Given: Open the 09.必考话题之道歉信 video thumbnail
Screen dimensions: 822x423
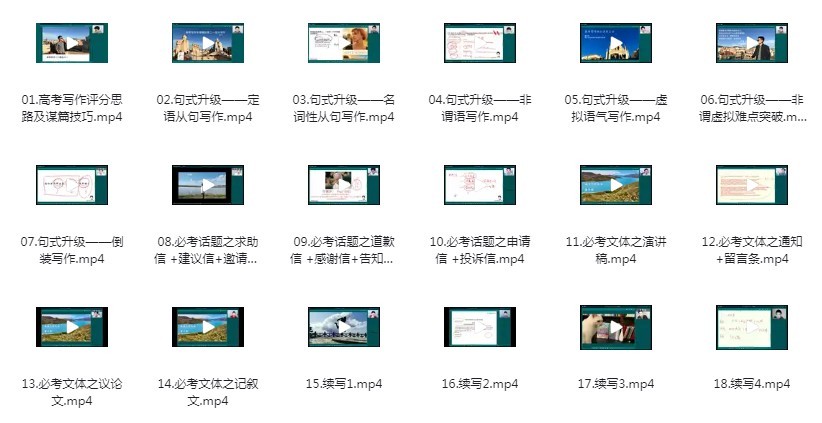Looking at the screenshot, I should pyautogui.click(x=344, y=185).
